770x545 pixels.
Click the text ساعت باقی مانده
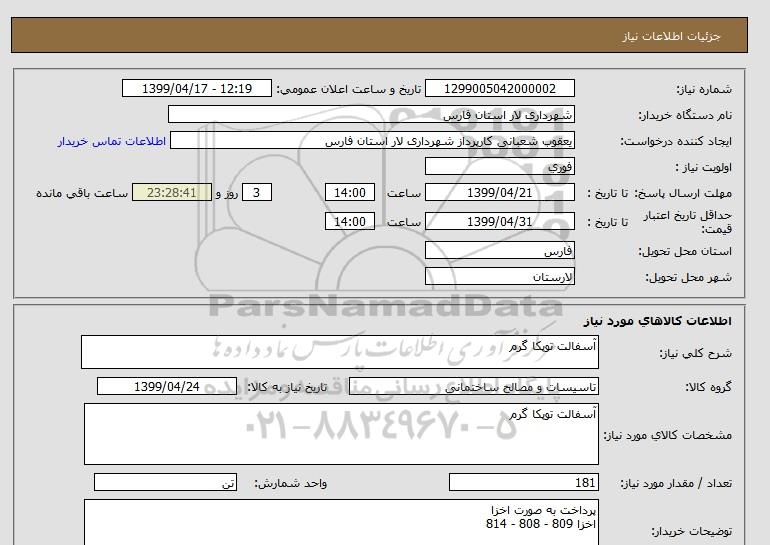82,193
